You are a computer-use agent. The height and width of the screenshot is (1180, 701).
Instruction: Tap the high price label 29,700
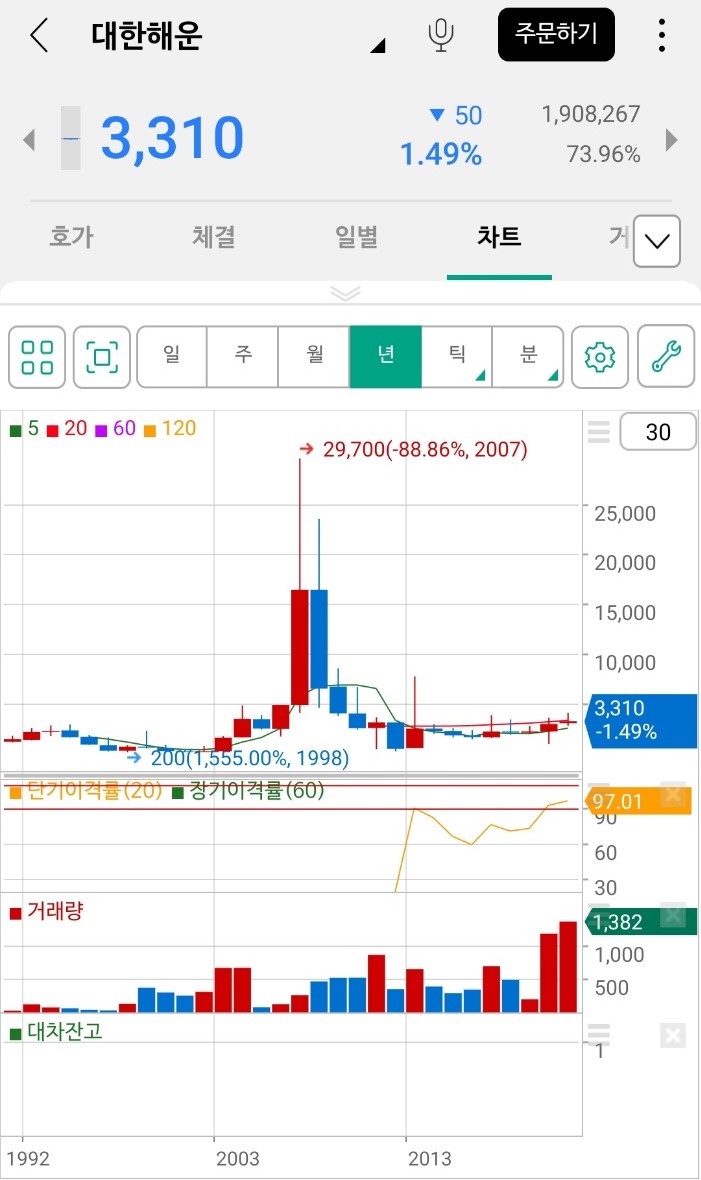tap(425, 450)
